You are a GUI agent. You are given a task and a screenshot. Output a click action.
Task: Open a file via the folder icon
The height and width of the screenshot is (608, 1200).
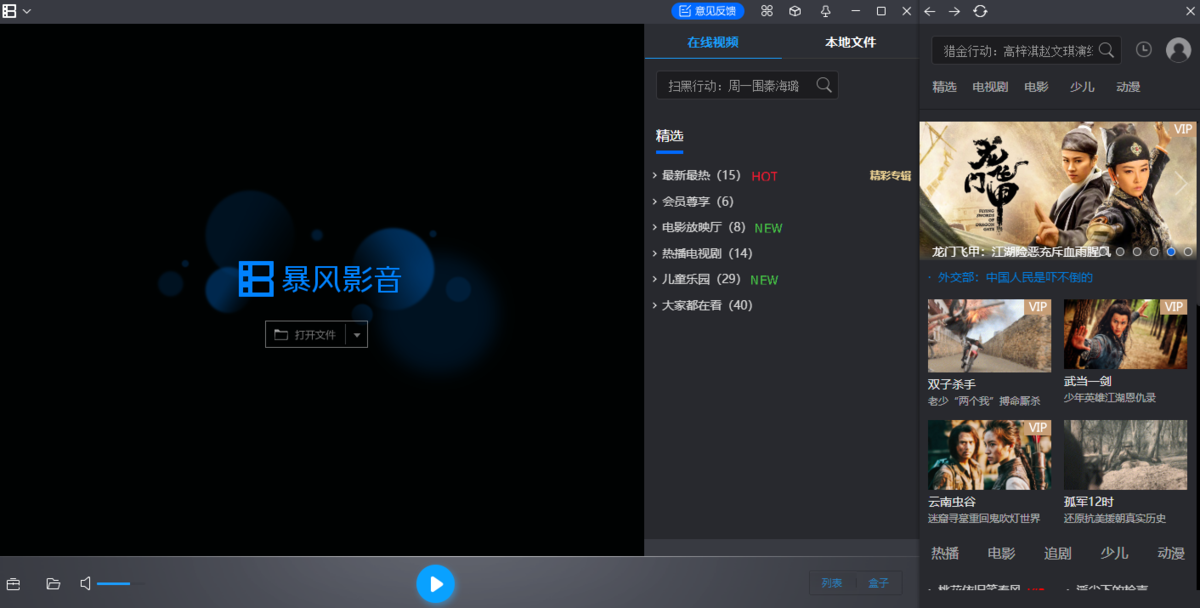coord(53,583)
